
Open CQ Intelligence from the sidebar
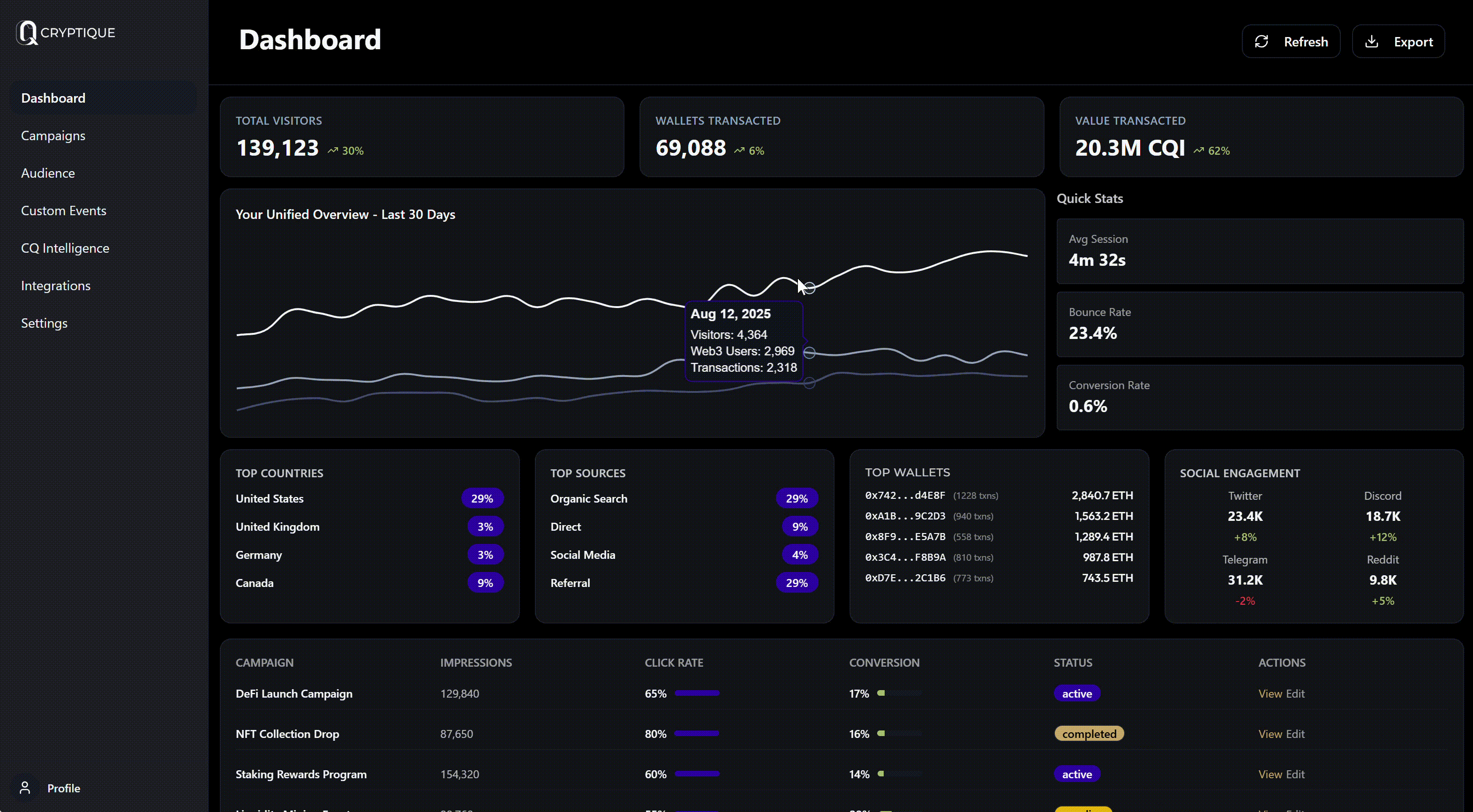(65, 248)
